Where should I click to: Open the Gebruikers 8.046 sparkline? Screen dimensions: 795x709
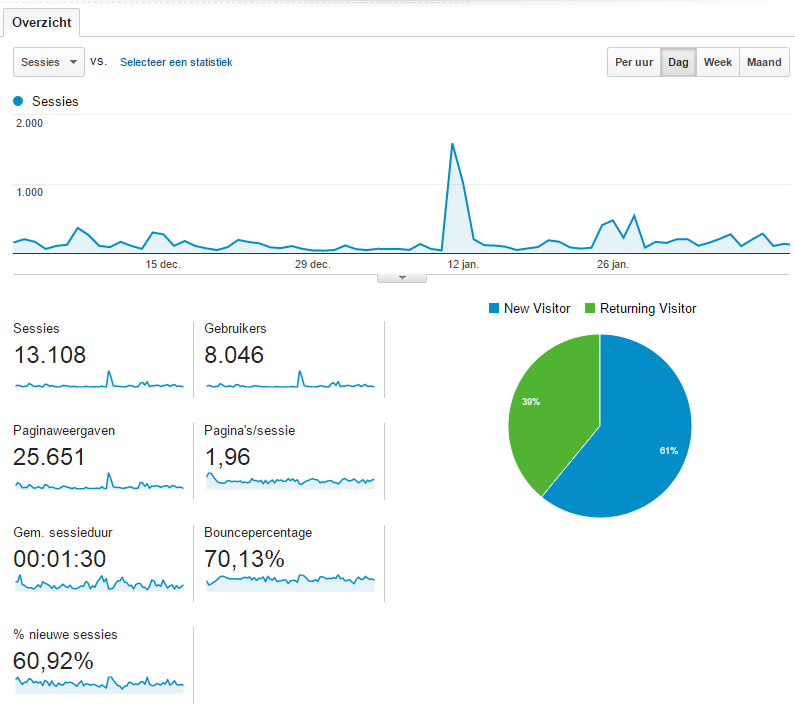290,381
